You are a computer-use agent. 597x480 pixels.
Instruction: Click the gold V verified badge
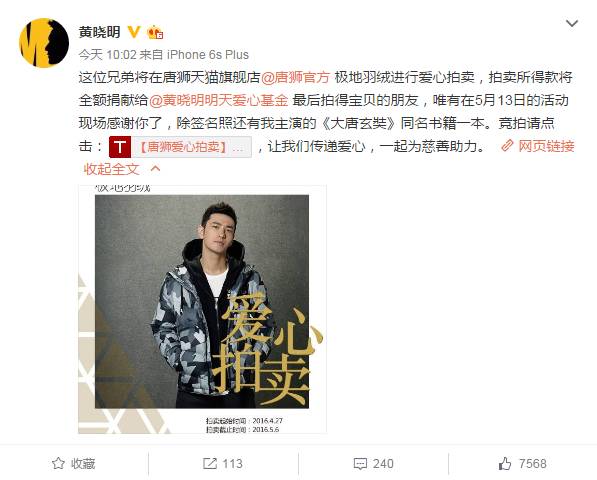tap(134, 32)
